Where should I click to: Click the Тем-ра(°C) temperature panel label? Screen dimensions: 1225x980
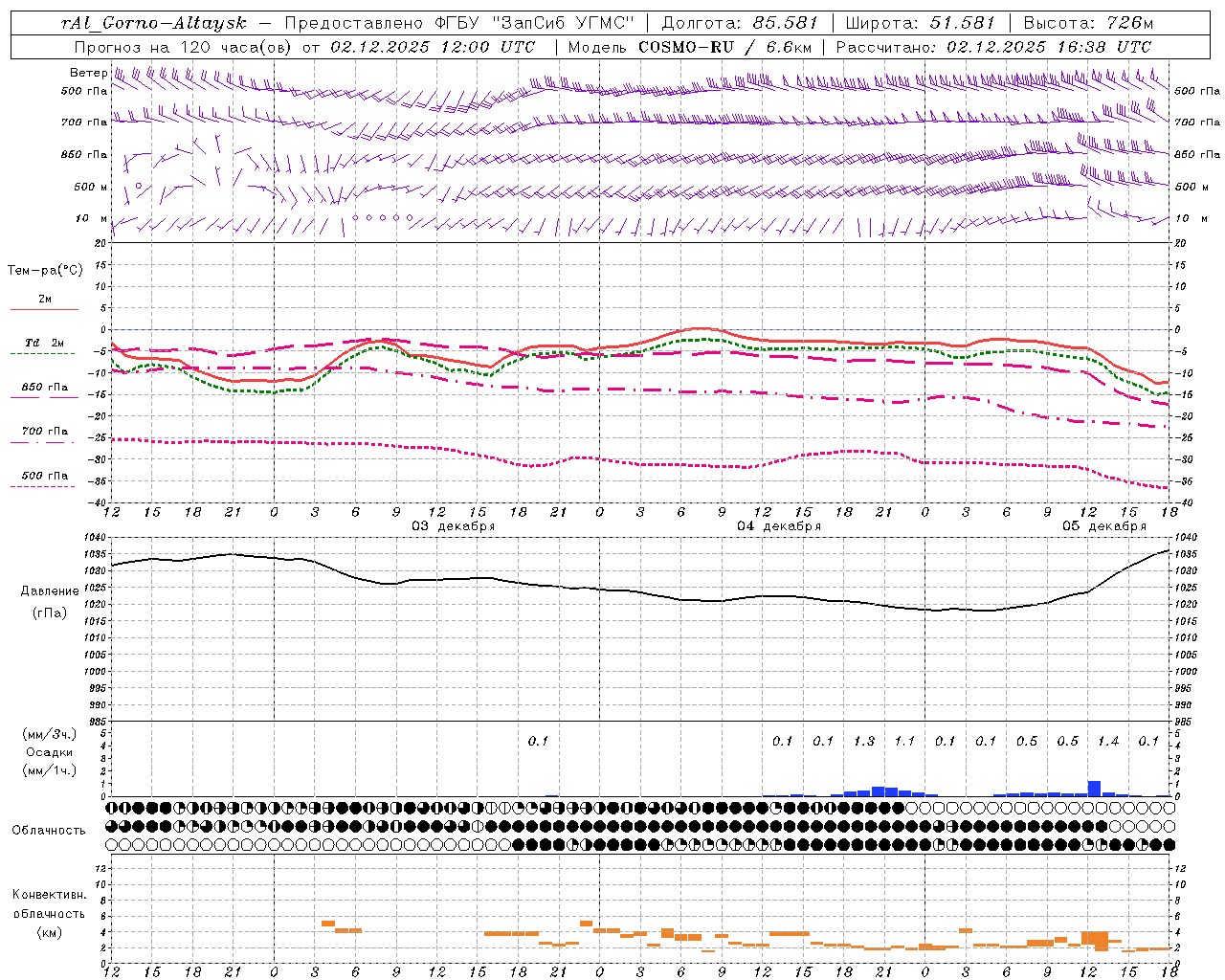pos(45,271)
